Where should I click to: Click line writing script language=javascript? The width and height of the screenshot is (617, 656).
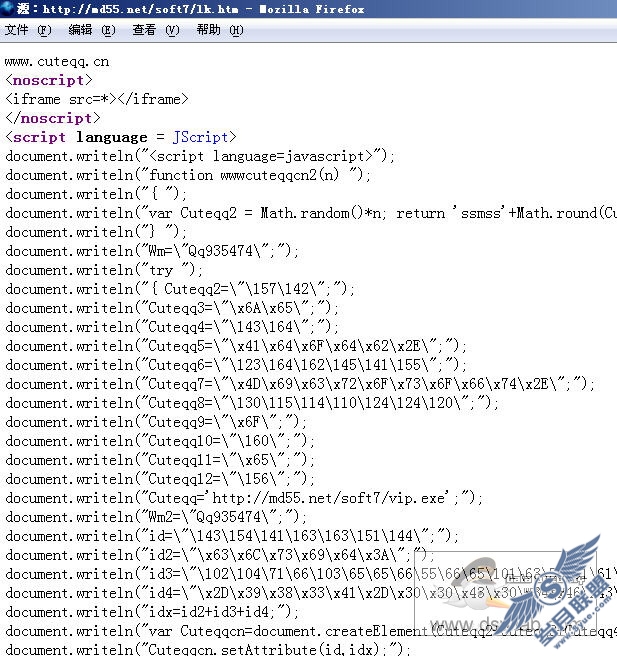200,156
